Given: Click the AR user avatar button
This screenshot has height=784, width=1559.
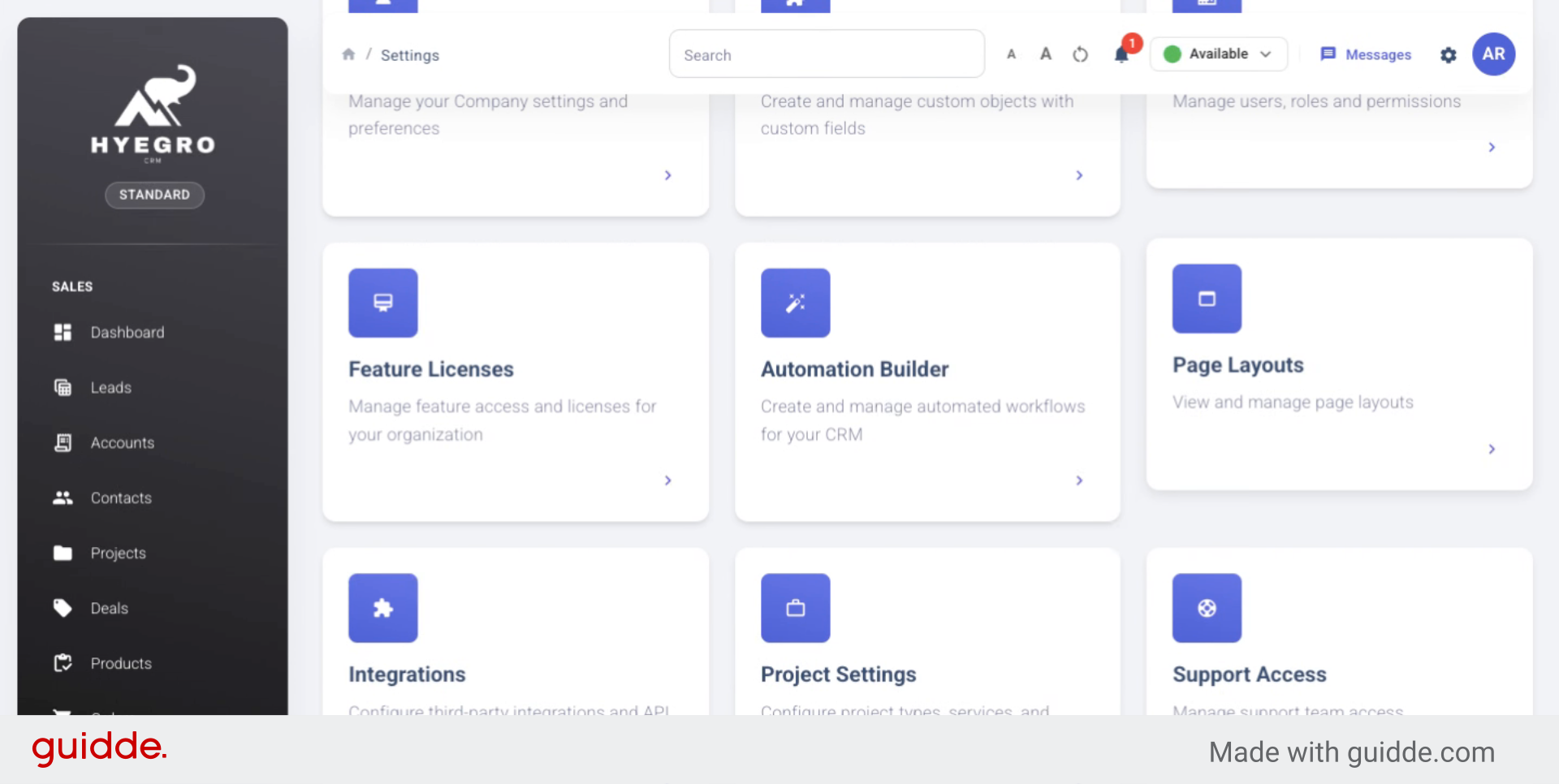Looking at the screenshot, I should [1493, 54].
